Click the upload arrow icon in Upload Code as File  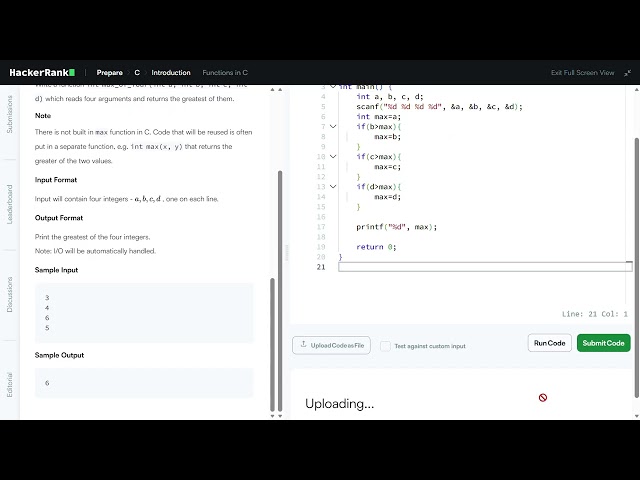[303, 344]
